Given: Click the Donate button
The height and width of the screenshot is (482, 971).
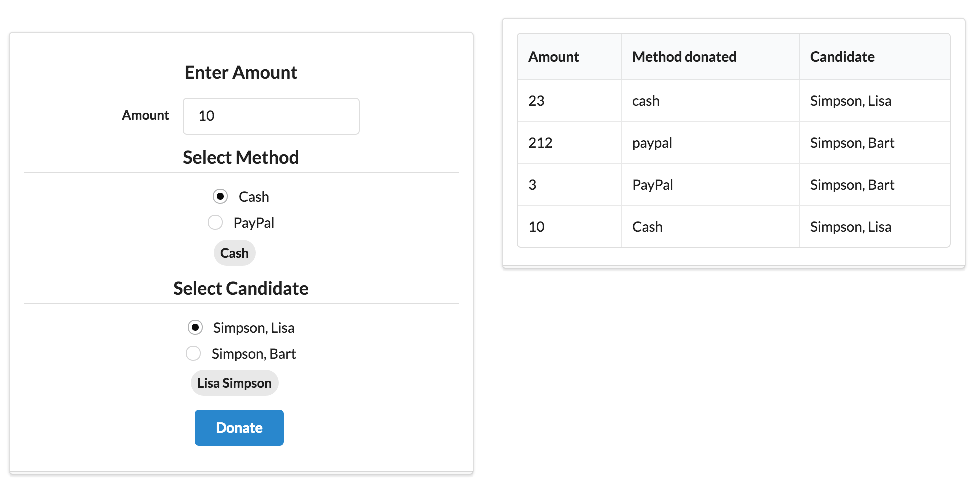Looking at the screenshot, I should (239, 428).
